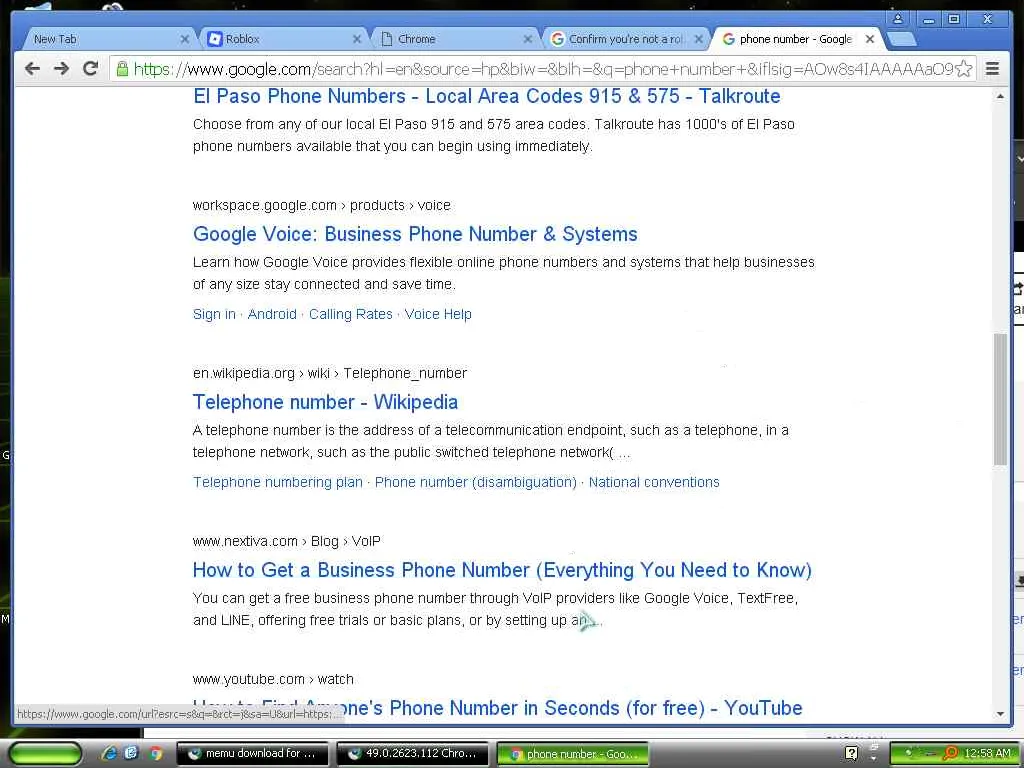
Task: Switch to Confirm you're not a robot tab
Action: [x=625, y=39]
